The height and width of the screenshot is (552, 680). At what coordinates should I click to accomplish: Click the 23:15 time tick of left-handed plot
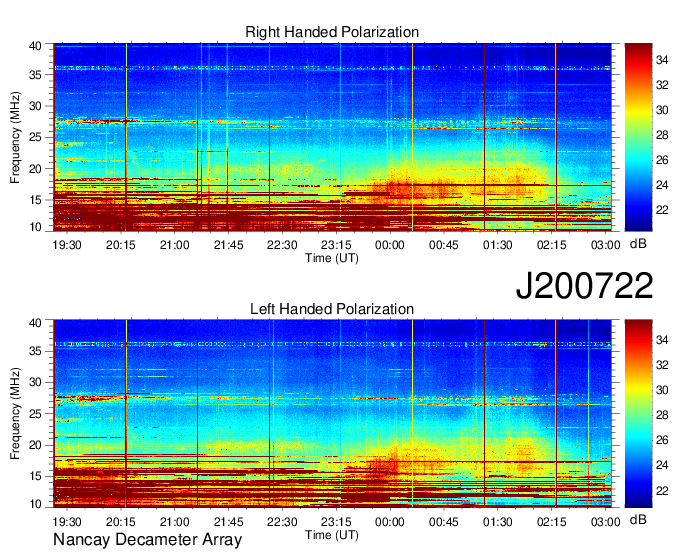[x=336, y=521]
